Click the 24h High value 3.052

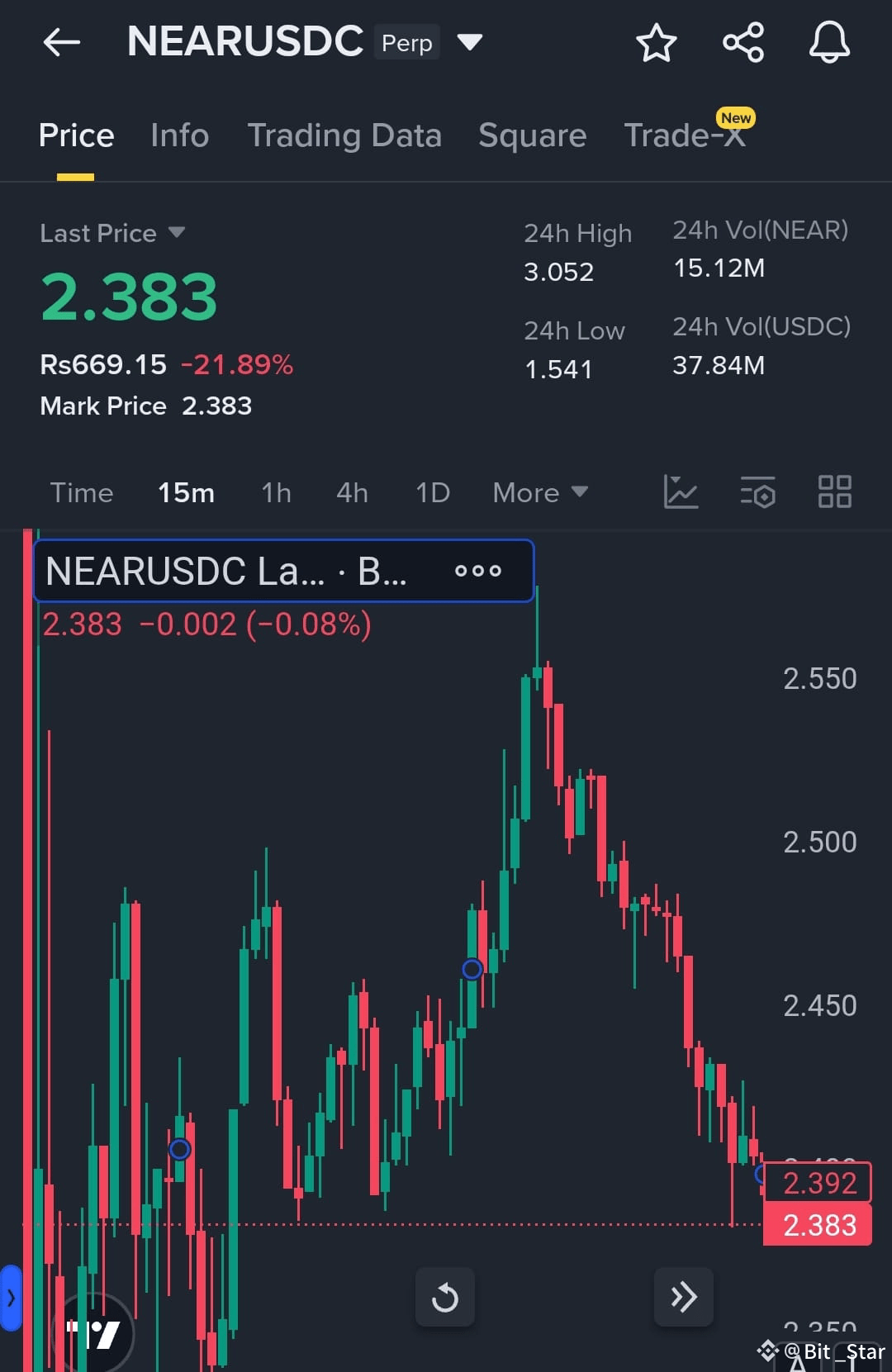[x=558, y=272]
